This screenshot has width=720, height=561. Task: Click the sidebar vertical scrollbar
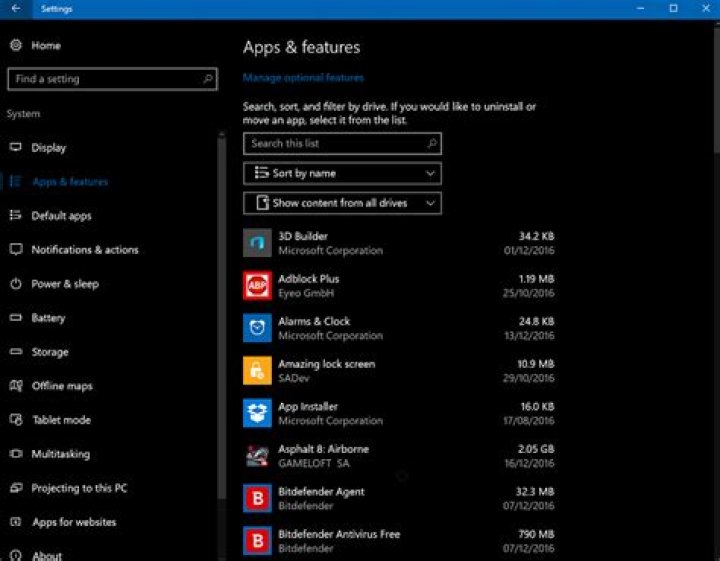222,317
